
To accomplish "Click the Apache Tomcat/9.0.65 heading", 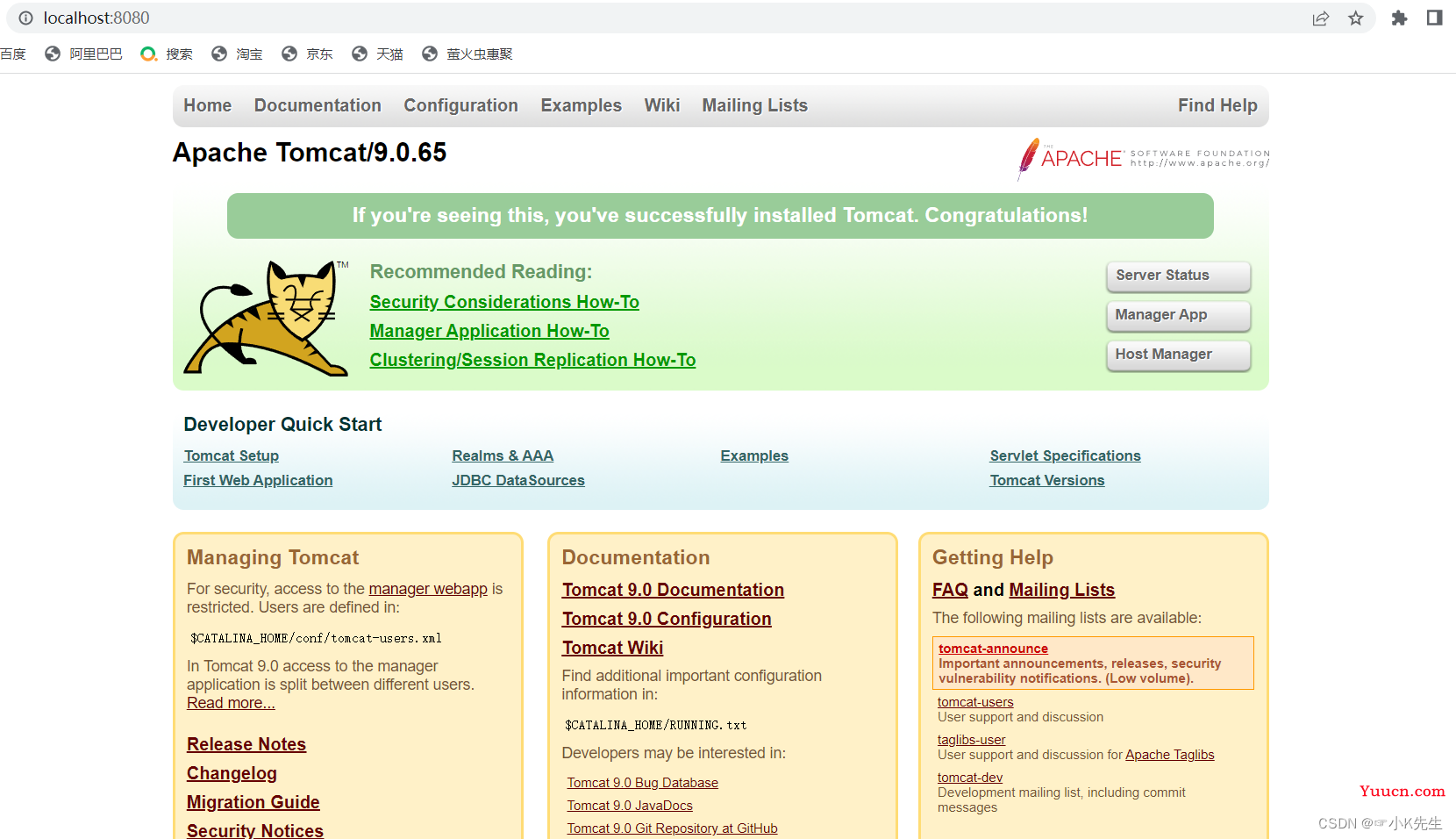I will [310, 153].
